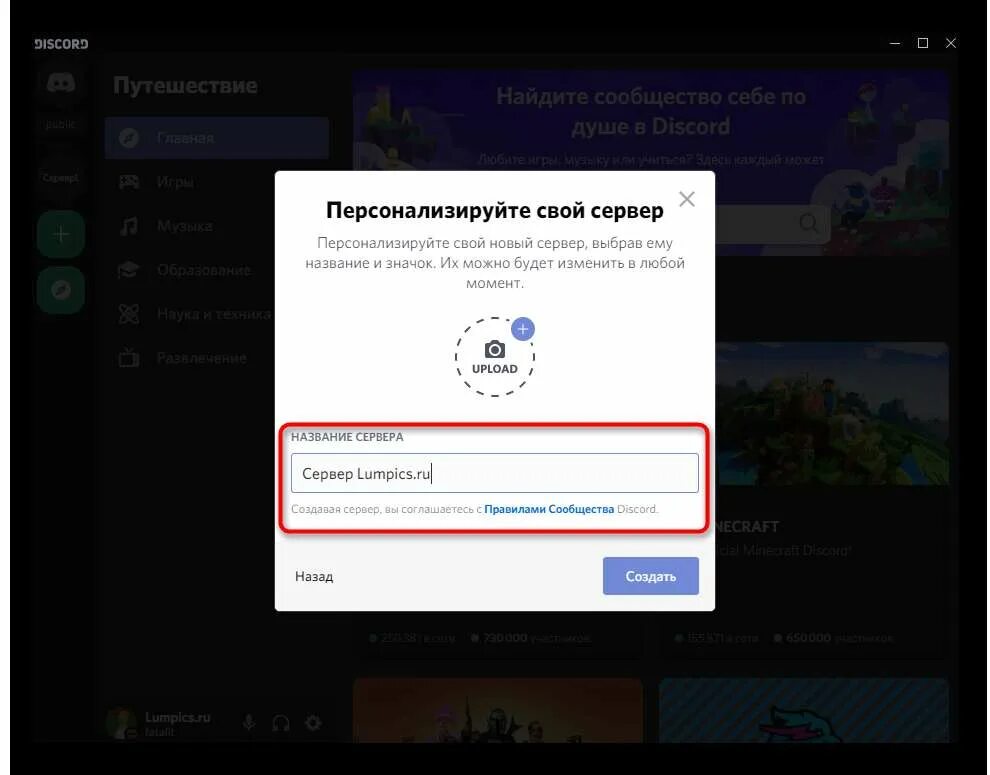The width and height of the screenshot is (990, 775).
Task: Click the Lumpics.ru username text
Action: point(177,717)
